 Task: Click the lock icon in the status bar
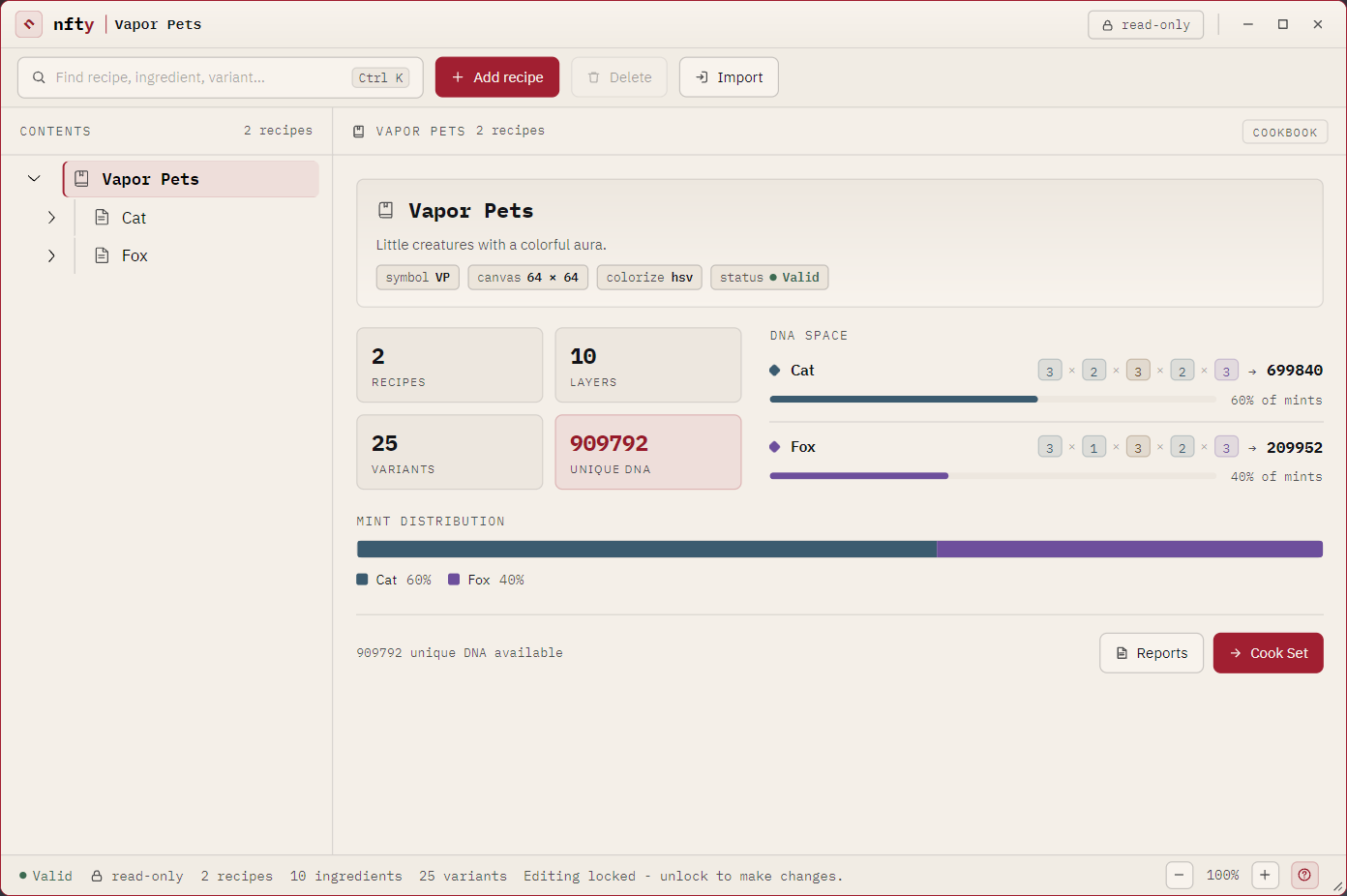97,876
